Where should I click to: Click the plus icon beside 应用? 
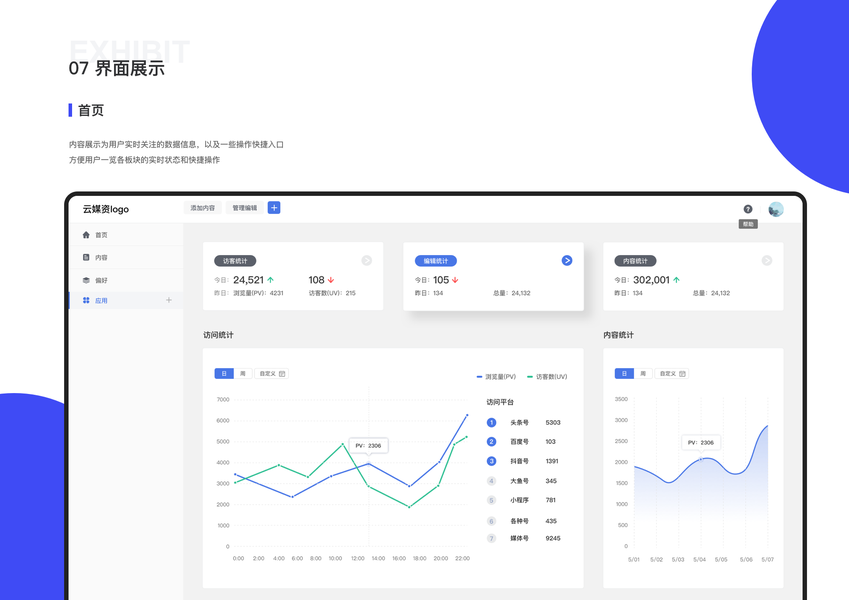point(169,300)
